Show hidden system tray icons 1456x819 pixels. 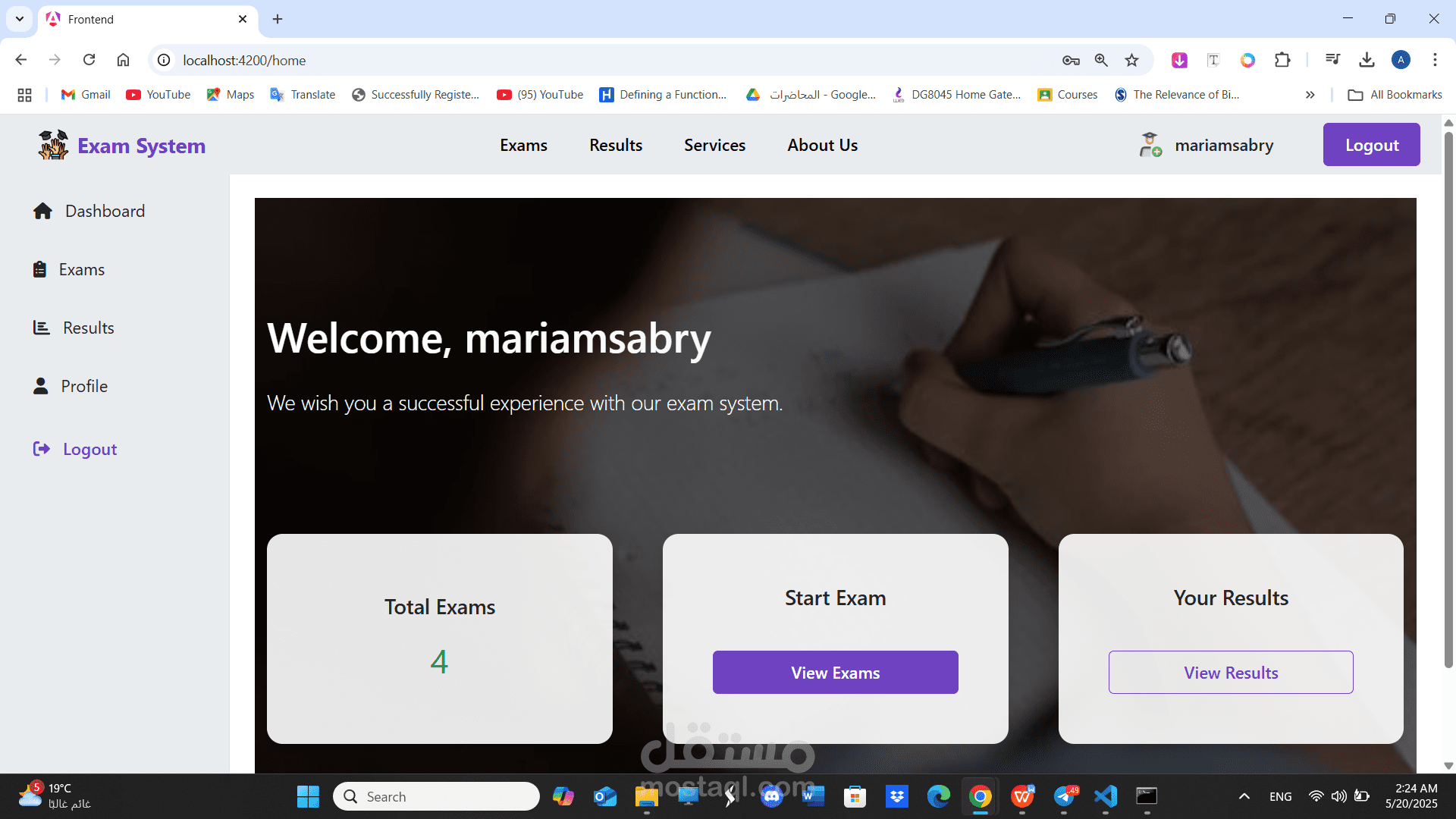[x=1244, y=796]
